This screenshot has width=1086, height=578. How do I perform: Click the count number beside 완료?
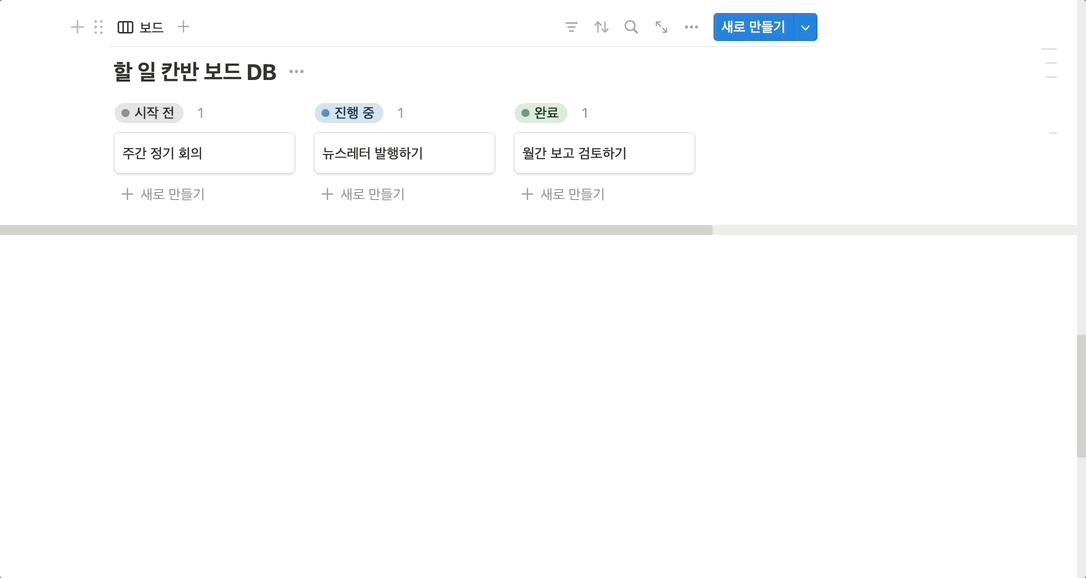pos(585,113)
